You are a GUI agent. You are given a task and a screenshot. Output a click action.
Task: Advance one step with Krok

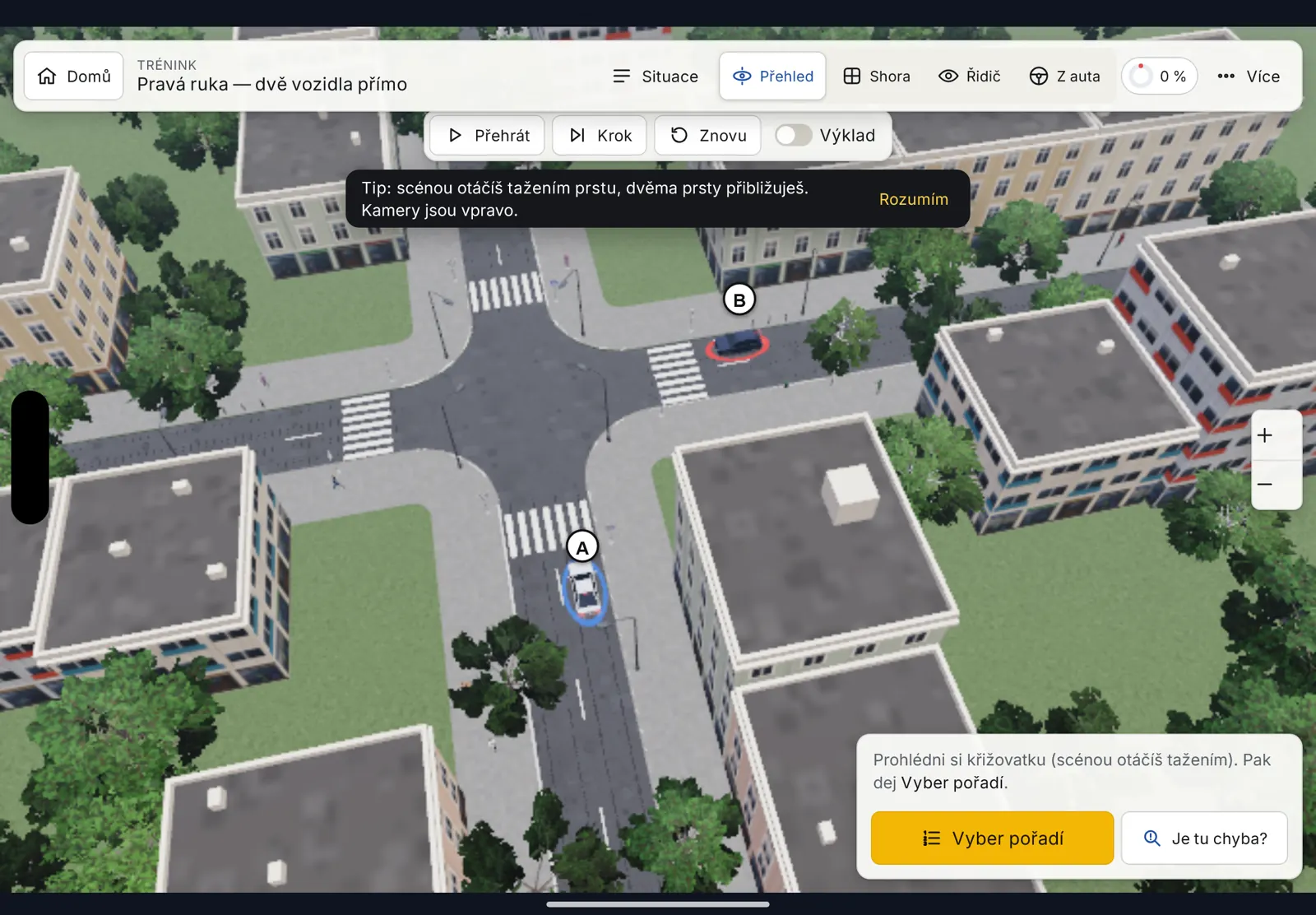[600, 136]
